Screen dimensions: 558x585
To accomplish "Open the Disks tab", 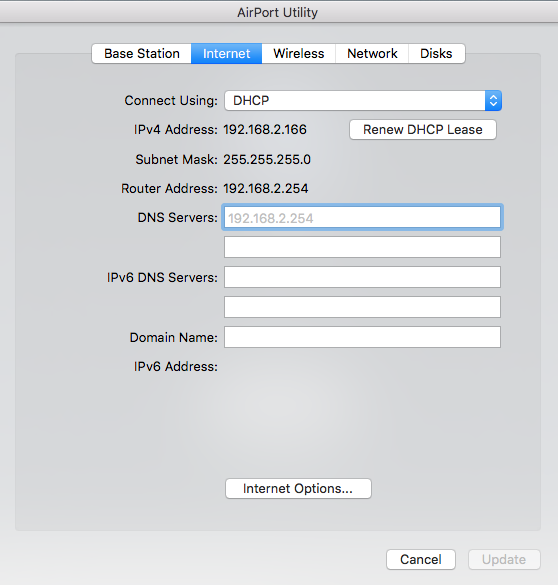I will (436, 54).
